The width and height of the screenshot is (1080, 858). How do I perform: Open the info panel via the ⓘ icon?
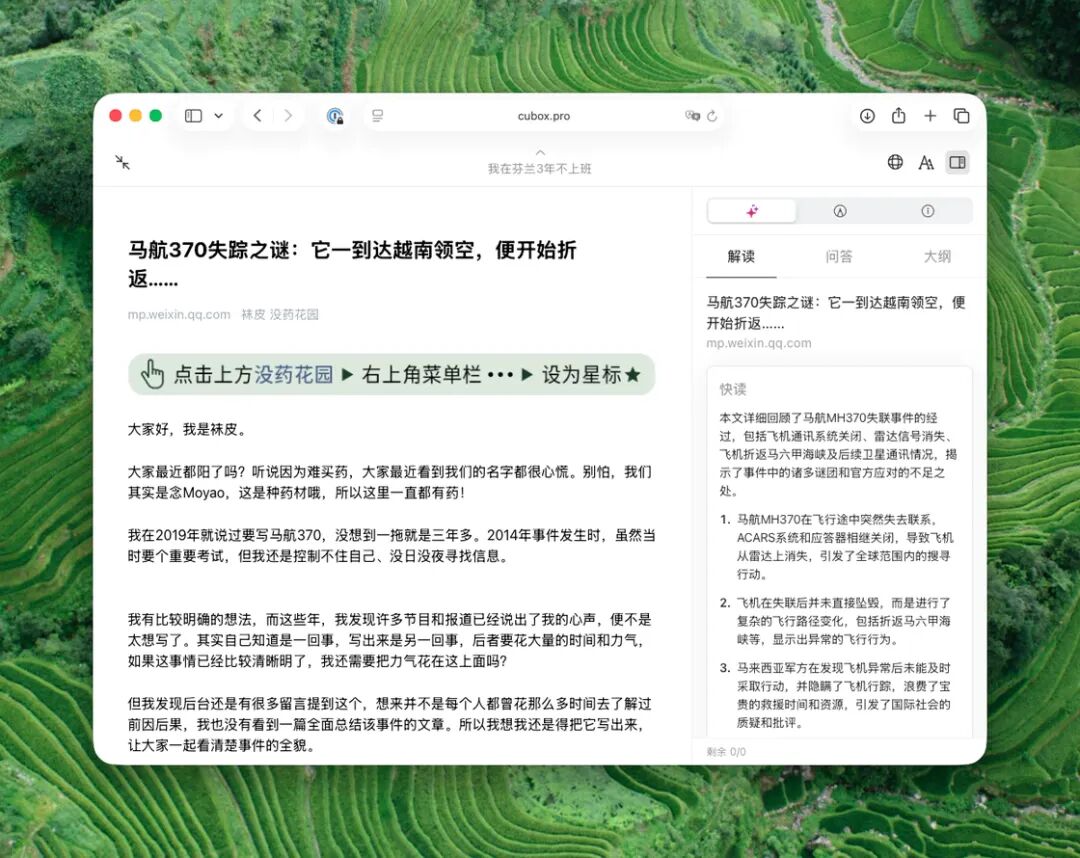[925, 211]
